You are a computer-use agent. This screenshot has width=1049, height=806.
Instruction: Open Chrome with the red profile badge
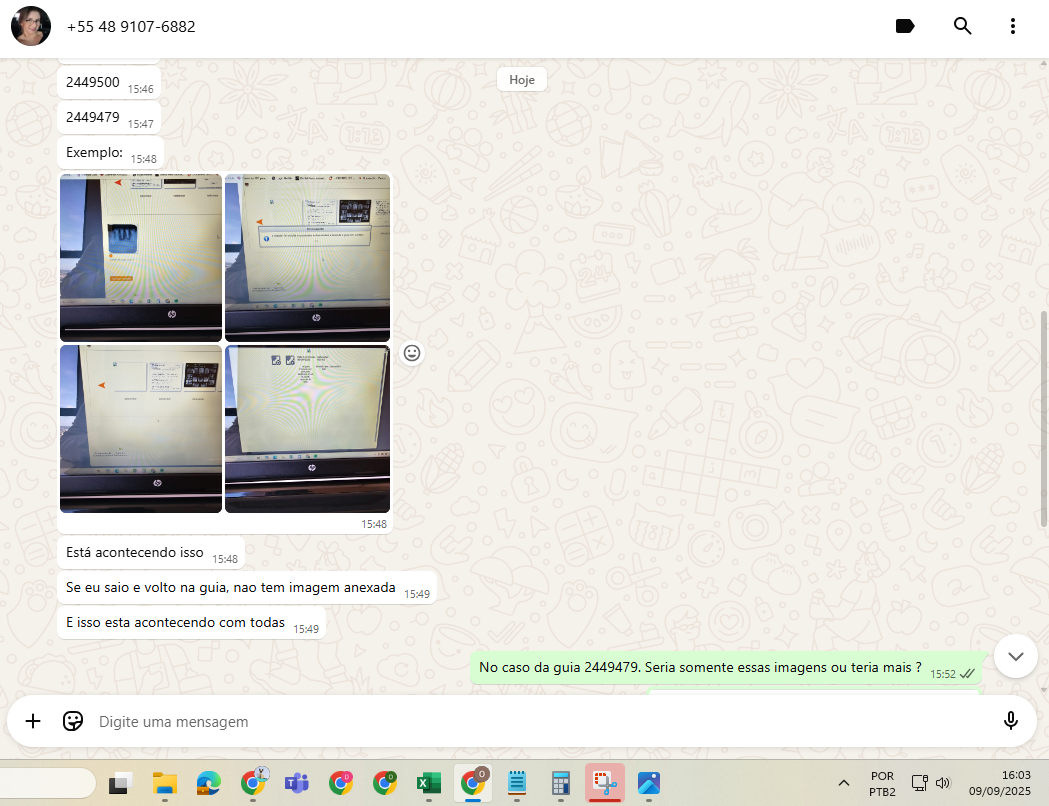[341, 783]
